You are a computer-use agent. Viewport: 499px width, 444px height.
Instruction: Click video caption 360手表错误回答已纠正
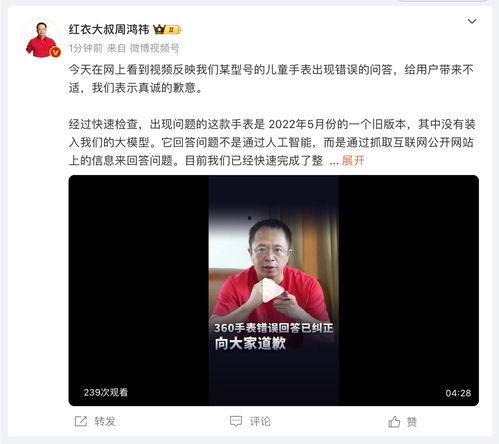pos(273,328)
